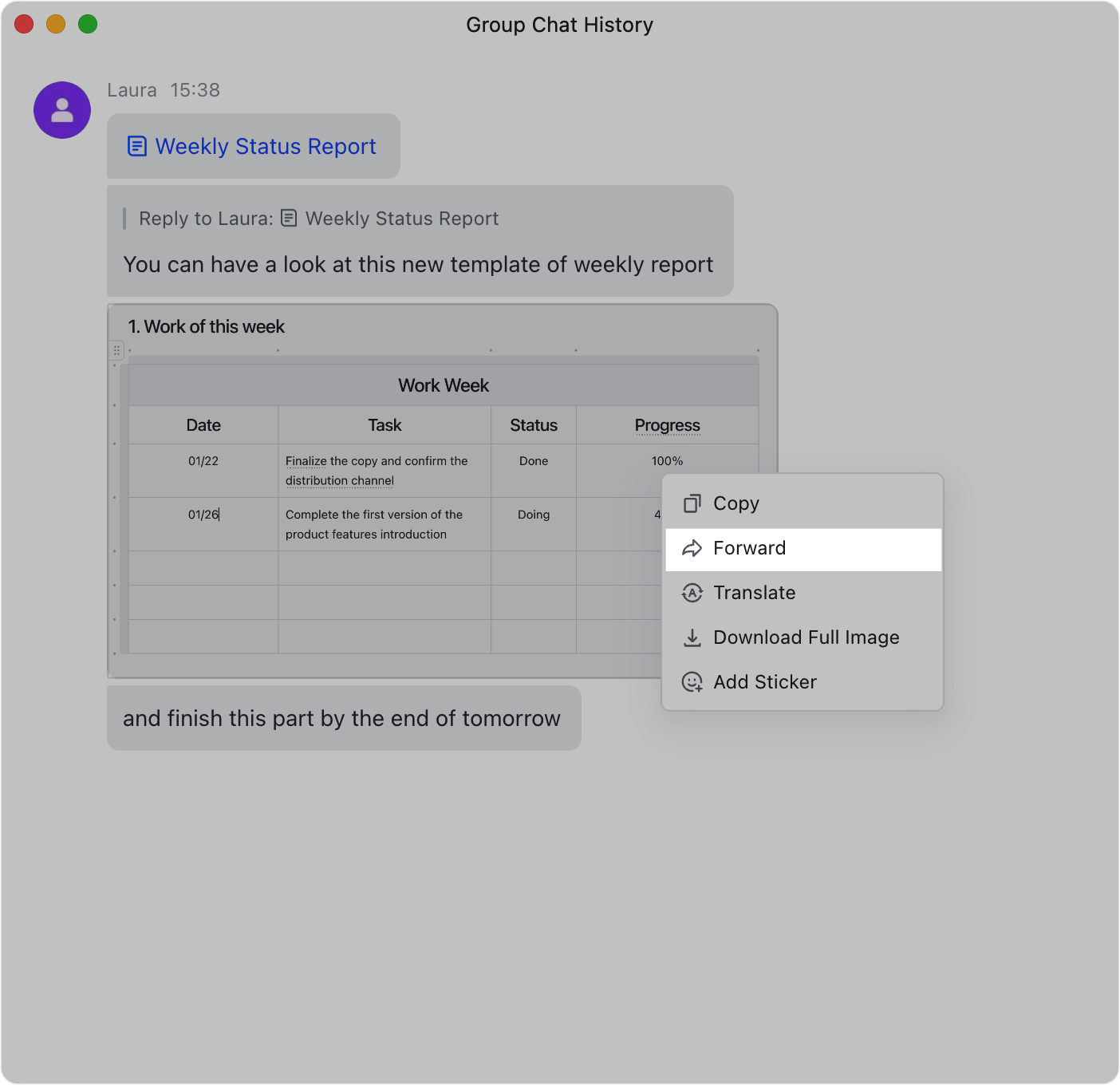Image resolution: width=1120 pixels, height=1085 pixels.
Task: Click the small document icon in reply quote
Action: (x=289, y=218)
